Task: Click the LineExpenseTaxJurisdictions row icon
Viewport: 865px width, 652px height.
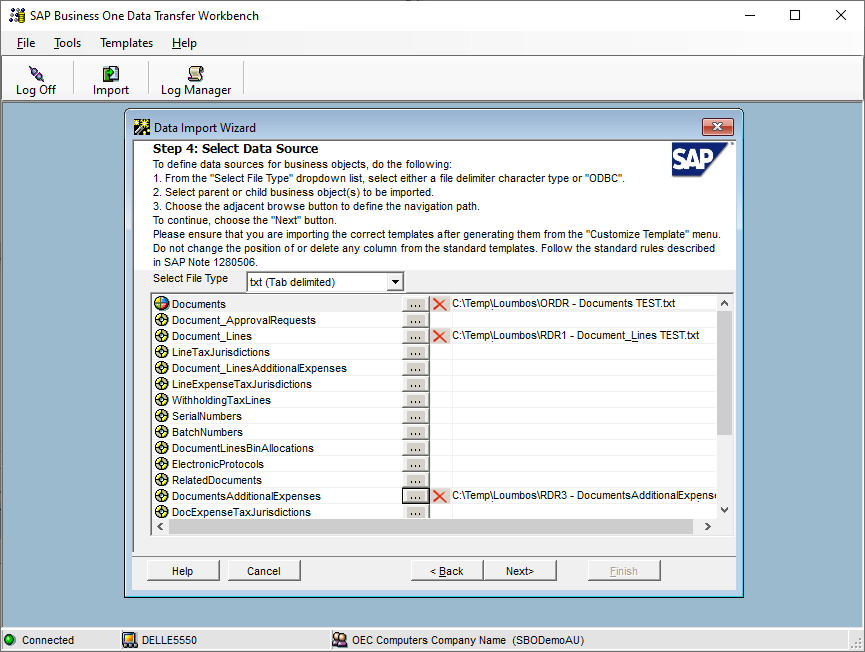Action: (x=161, y=384)
